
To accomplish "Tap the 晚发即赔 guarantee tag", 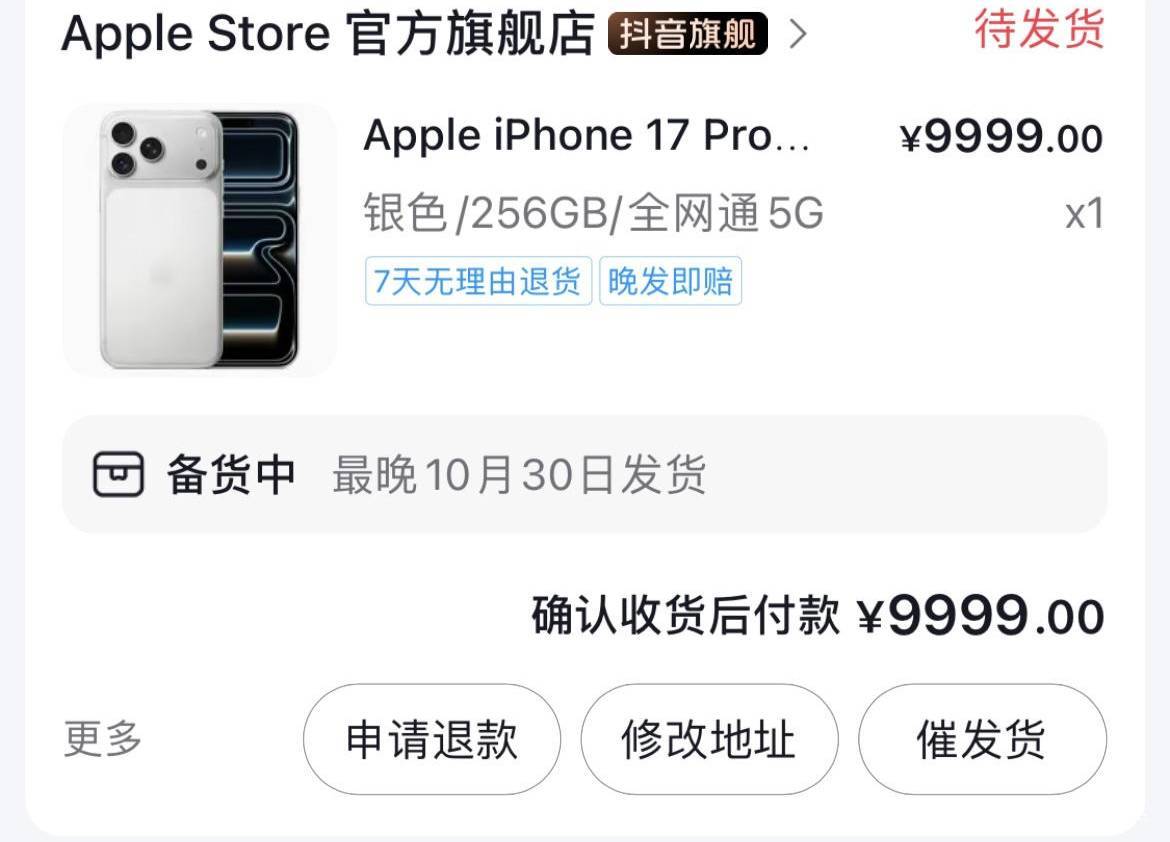I will (670, 281).
